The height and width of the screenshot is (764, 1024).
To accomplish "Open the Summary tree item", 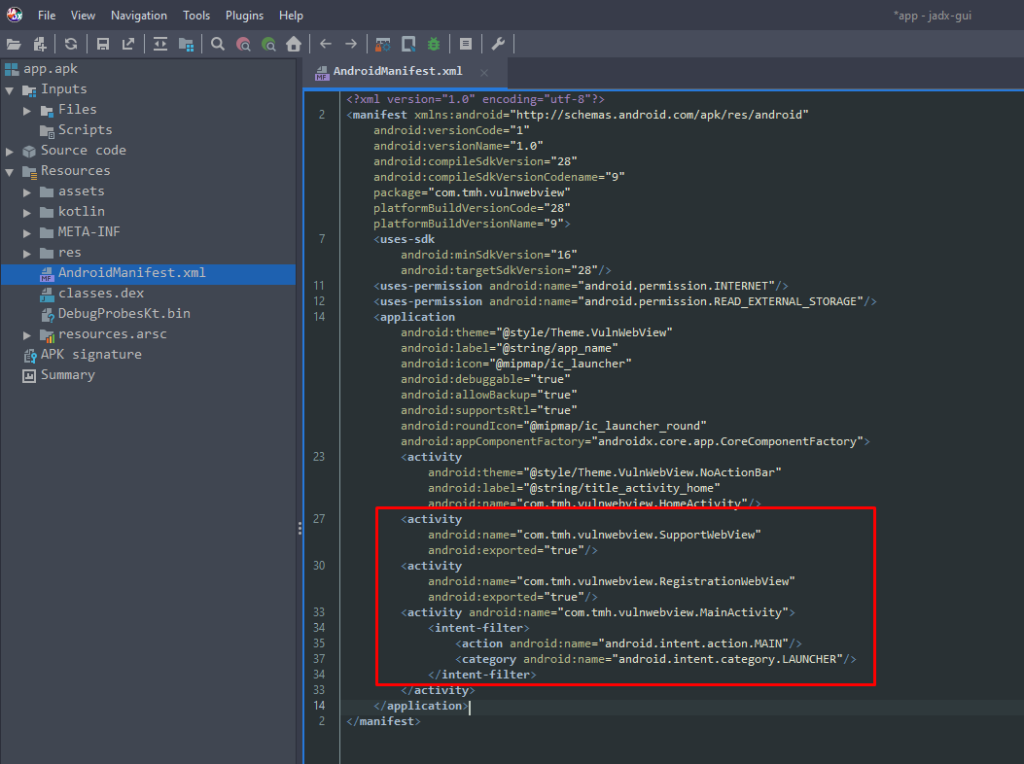I will click(67, 375).
